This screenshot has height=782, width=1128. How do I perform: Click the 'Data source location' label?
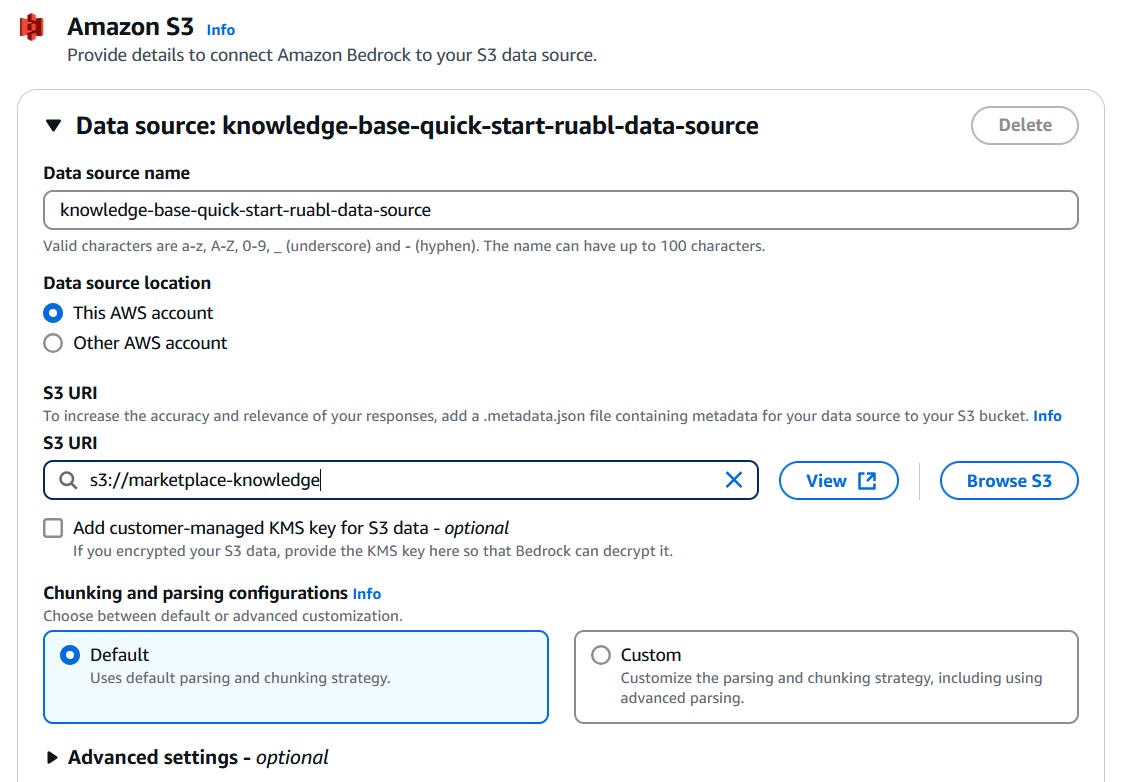[x=127, y=283]
